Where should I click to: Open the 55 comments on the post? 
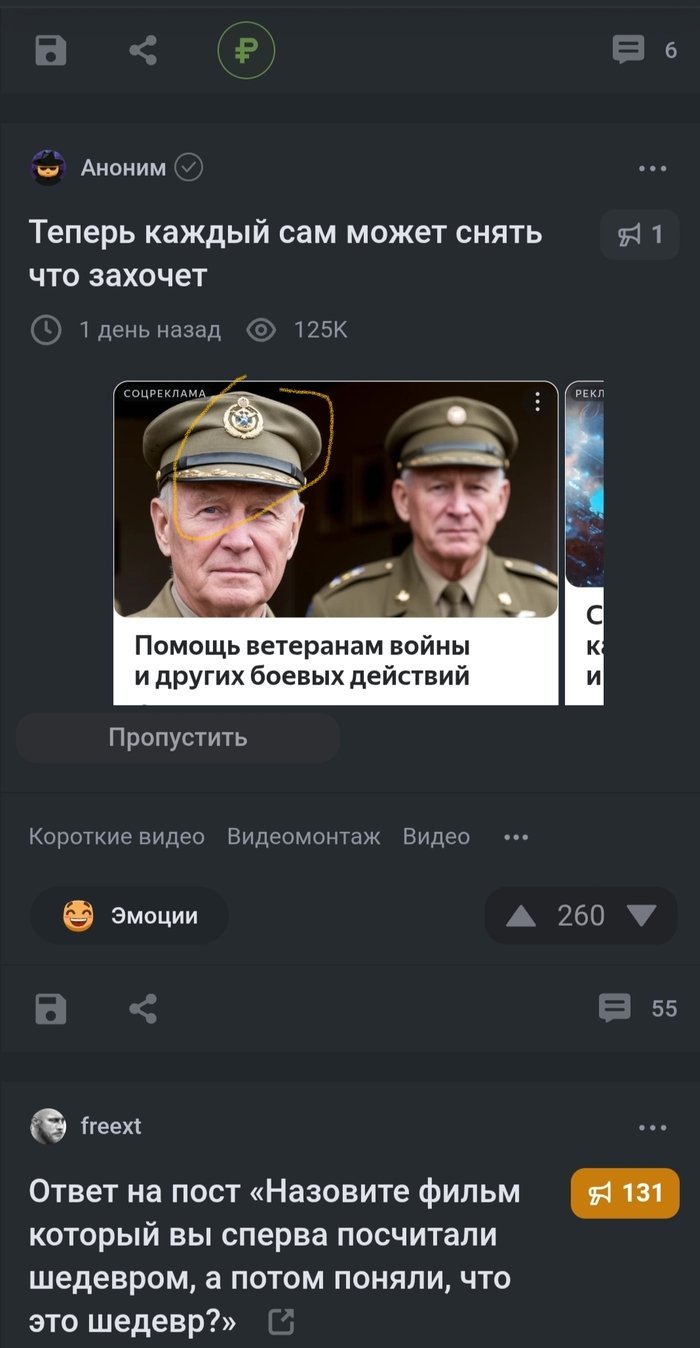pos(638,1009)
